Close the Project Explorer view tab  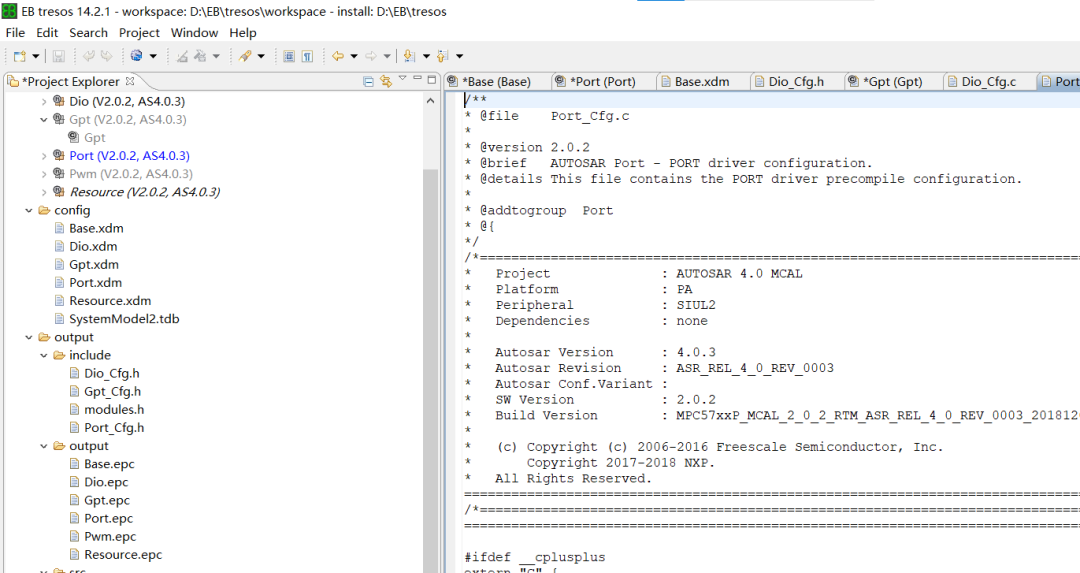[x=130, y=82]
